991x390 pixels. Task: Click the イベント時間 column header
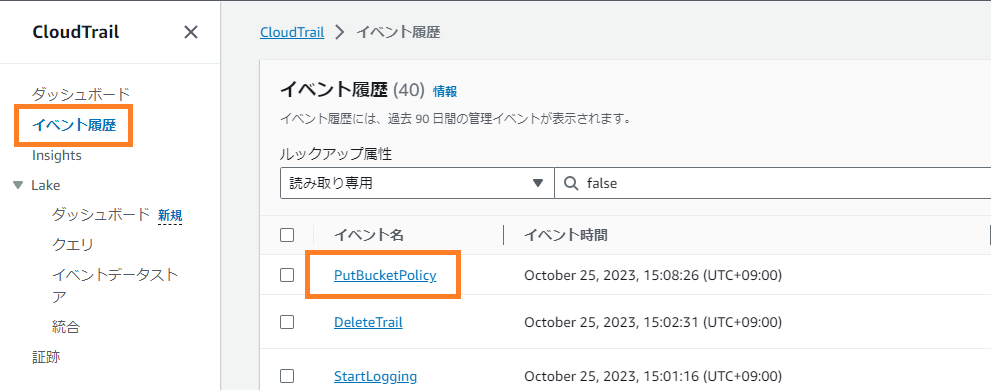pos(566,235)
